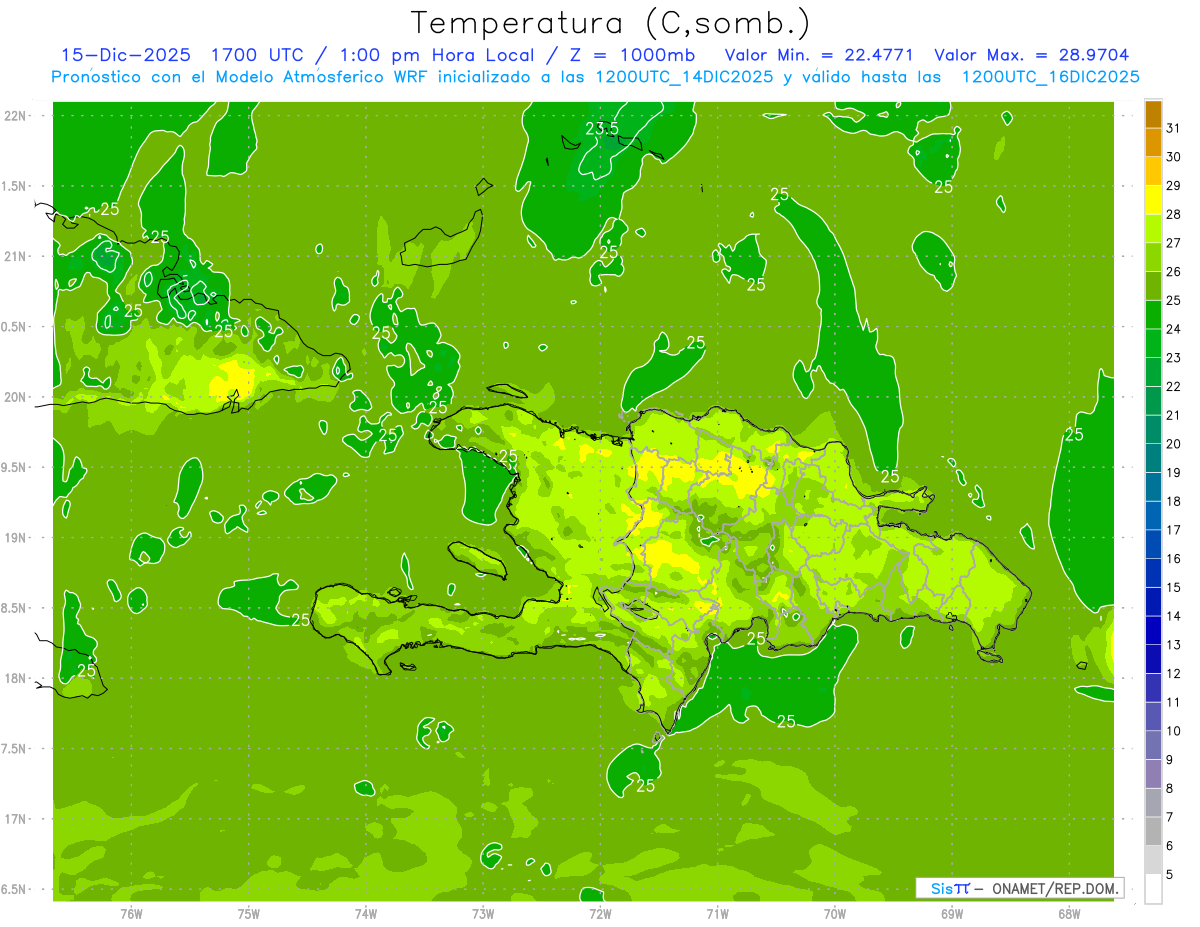The image size is (1200, 927).
Task: Click green legend swatch between 24 and 25
Action: point(1153,315)
